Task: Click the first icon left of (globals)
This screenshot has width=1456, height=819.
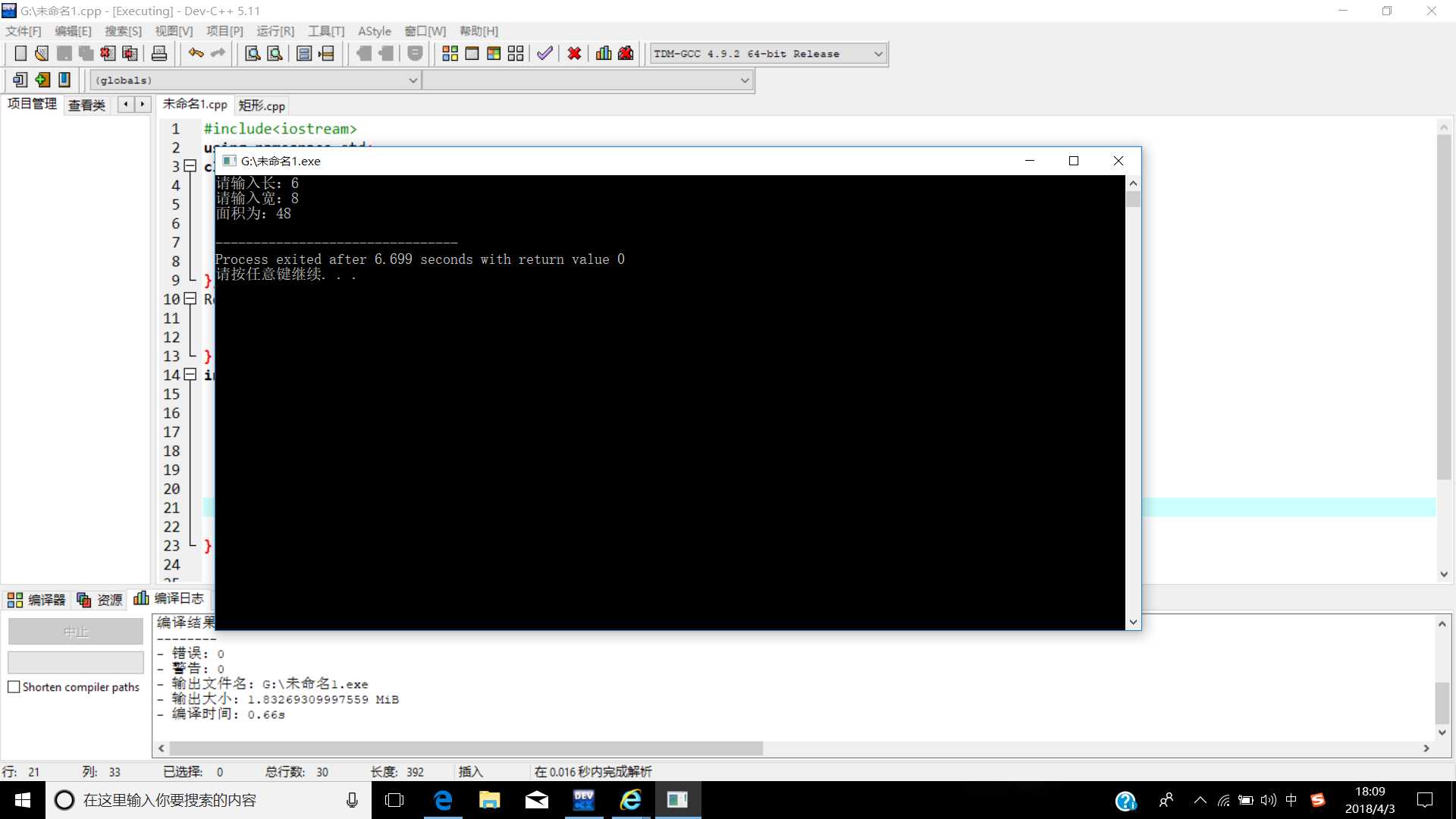Action: pos(20,80)
